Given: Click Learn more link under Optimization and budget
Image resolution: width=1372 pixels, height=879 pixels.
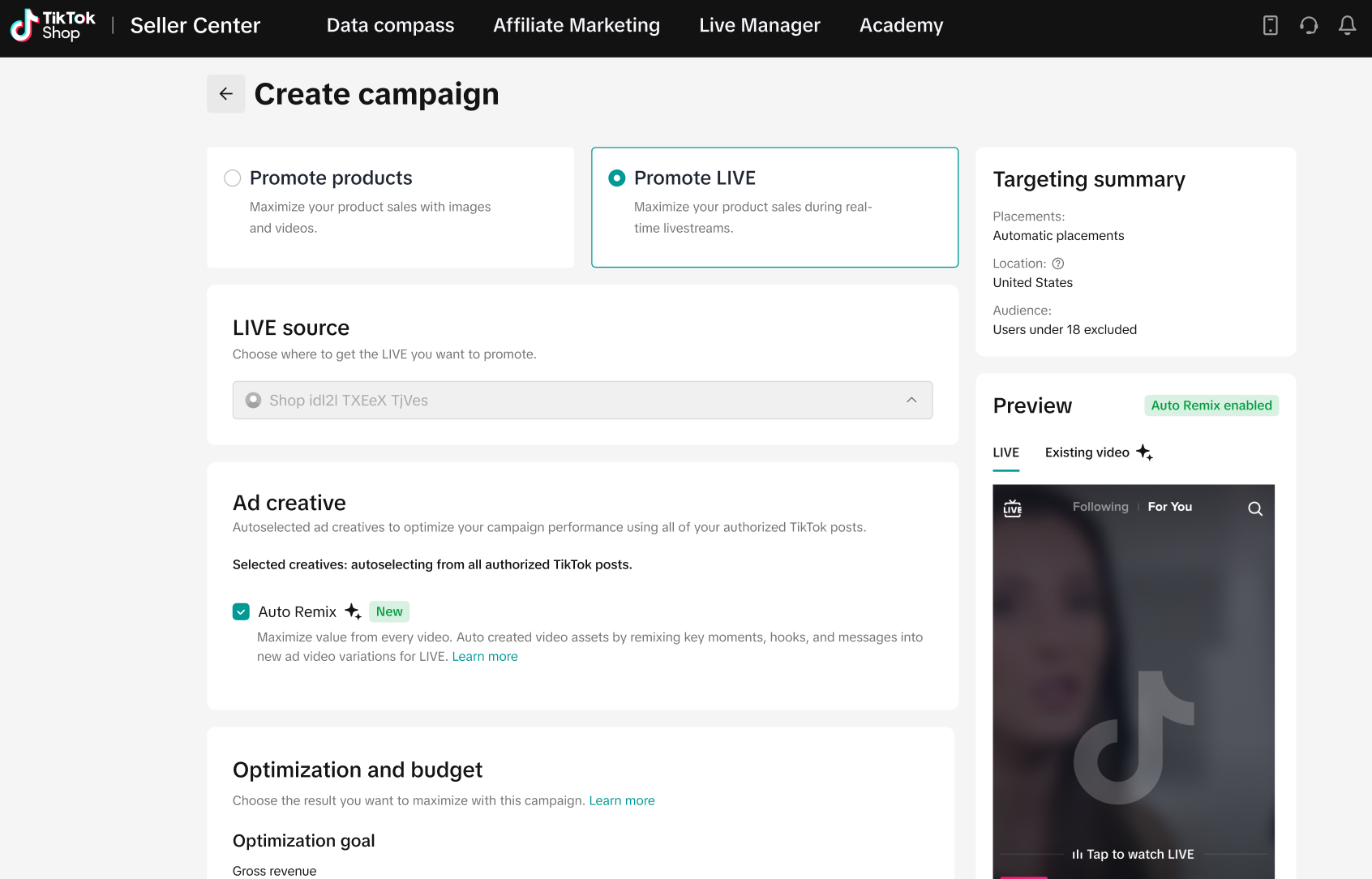Looking at the screenshot, I should pyautogui.click(x=622, y=801).
